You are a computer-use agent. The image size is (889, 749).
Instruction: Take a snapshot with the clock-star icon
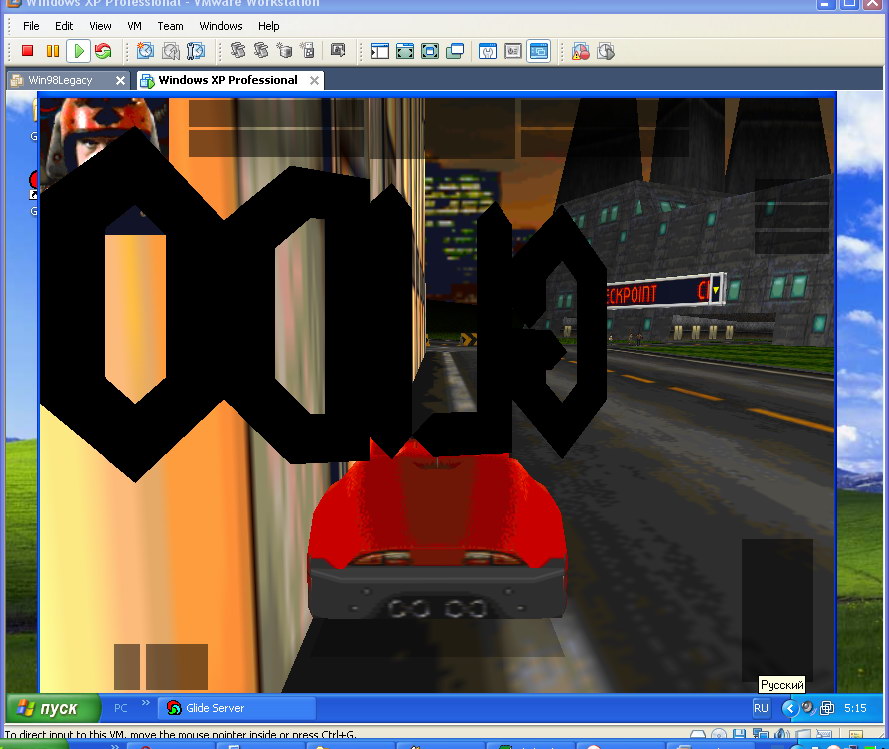click(145, 51)
